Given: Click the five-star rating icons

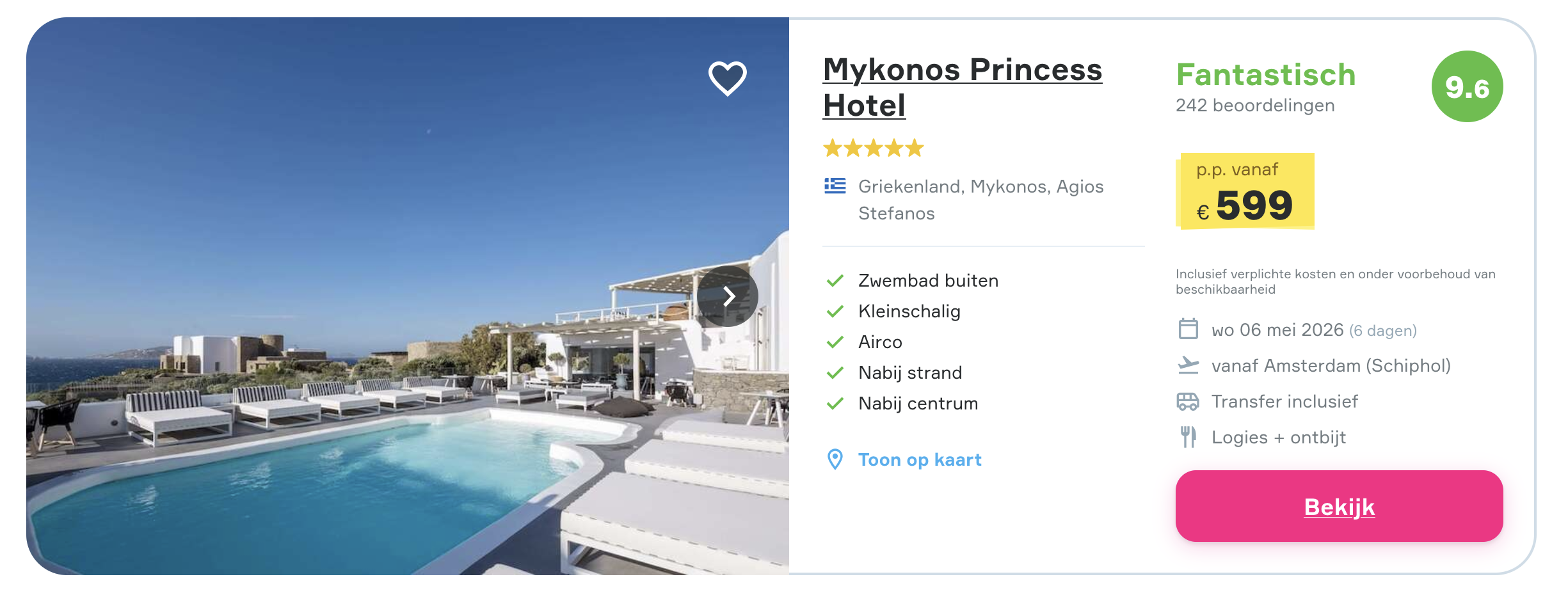Looking at the screenshot, I should (x=873, y=148).
